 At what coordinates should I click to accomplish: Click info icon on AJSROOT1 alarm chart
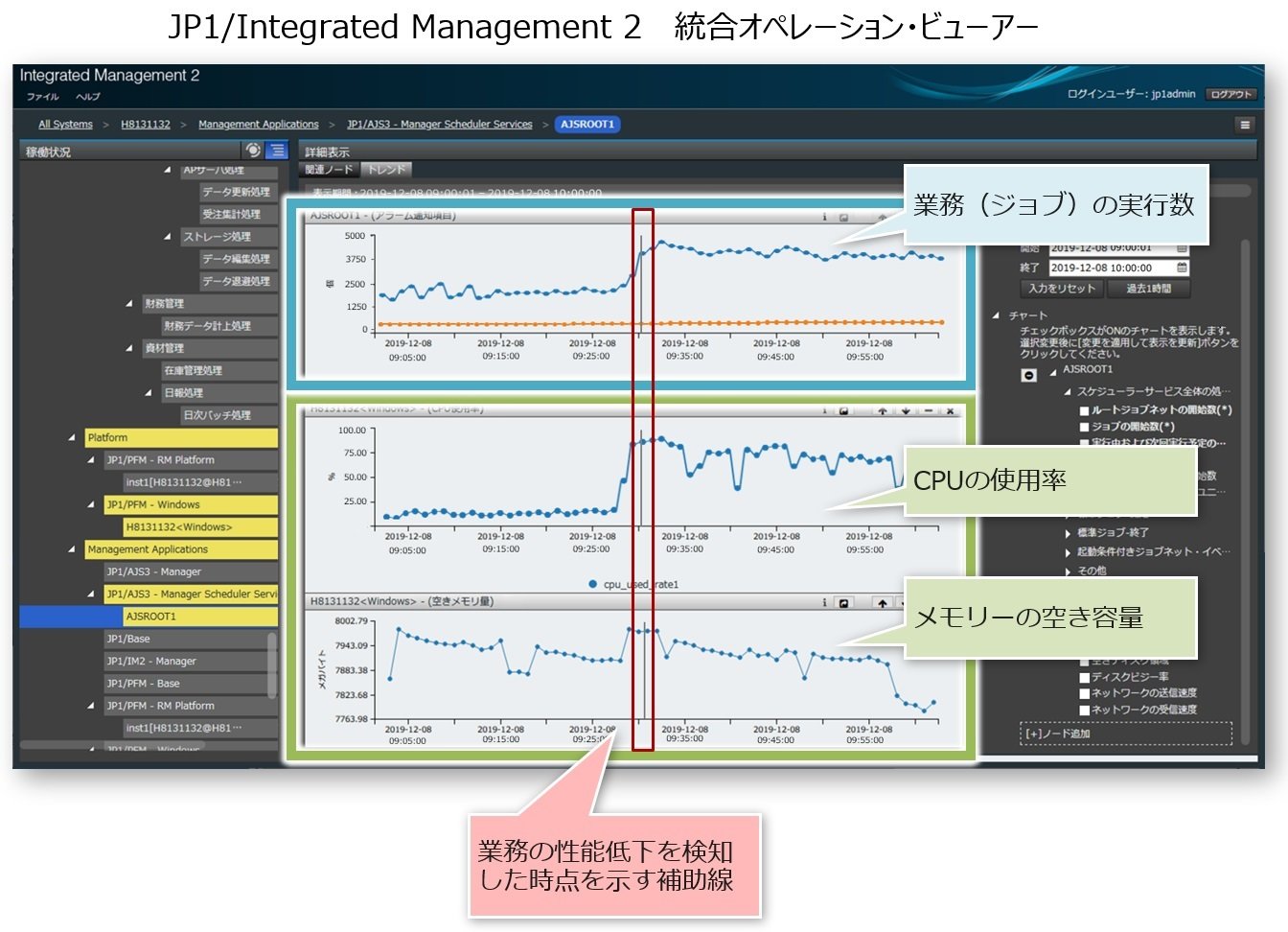pyautogui.click(x=824, y=217)
